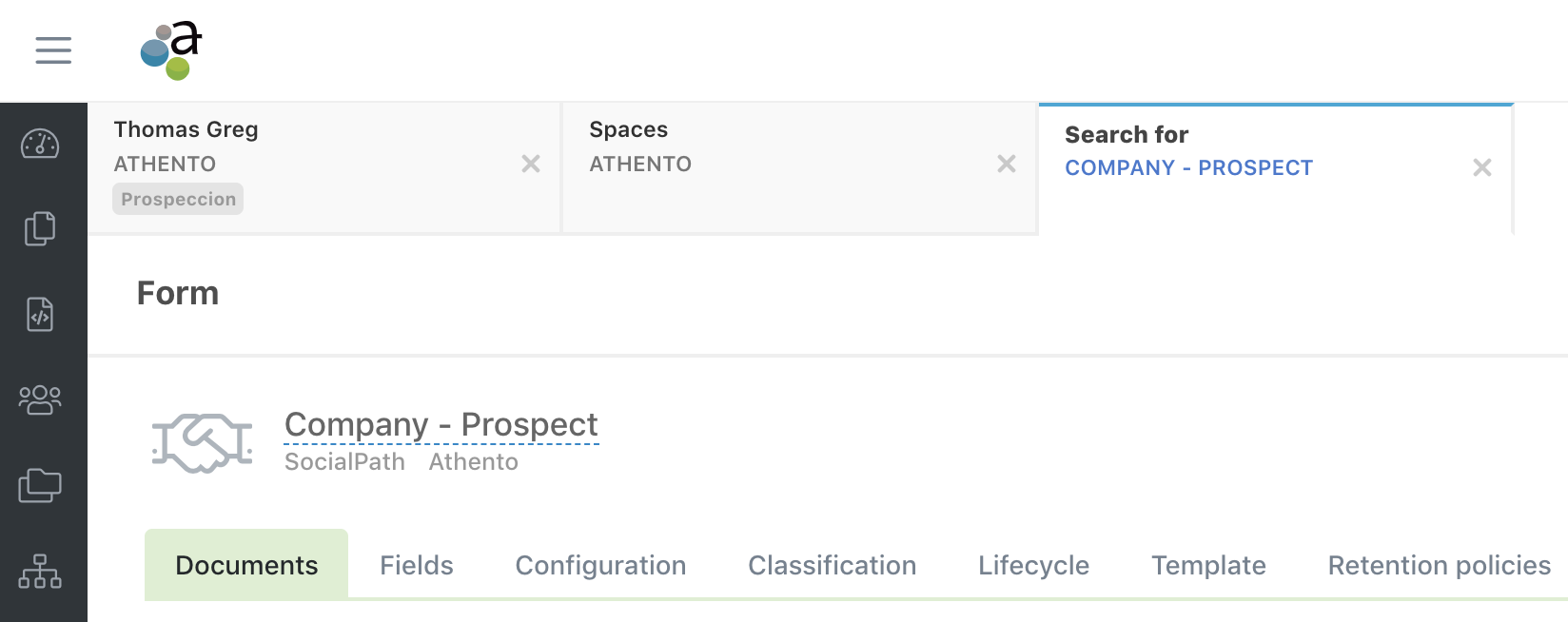1568x622 pixels.
Task: Switch to the Thomas Greg tab
Action: [285, 143]
